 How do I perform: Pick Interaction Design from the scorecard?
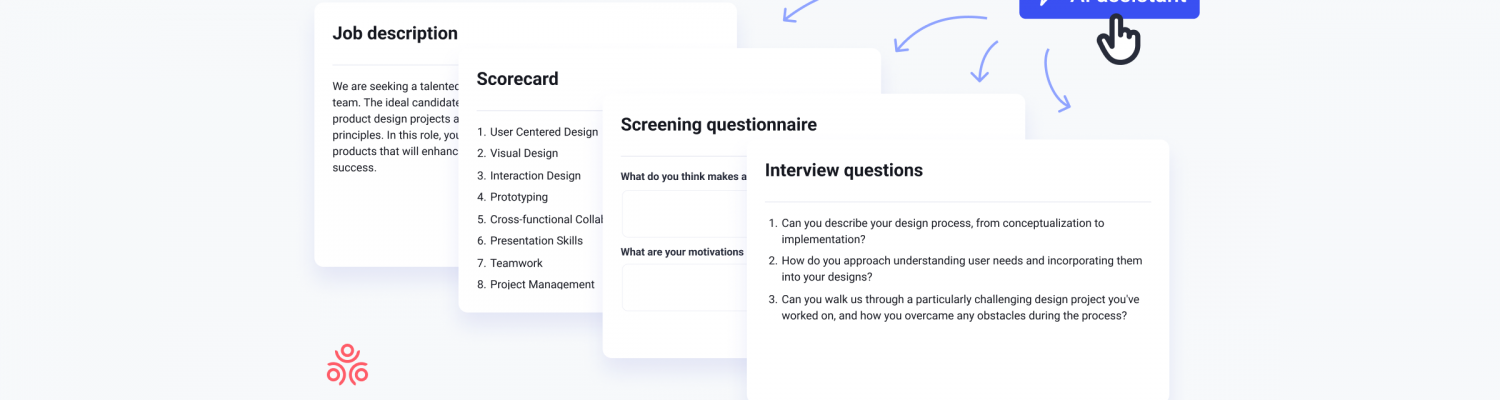coord(534,176)
